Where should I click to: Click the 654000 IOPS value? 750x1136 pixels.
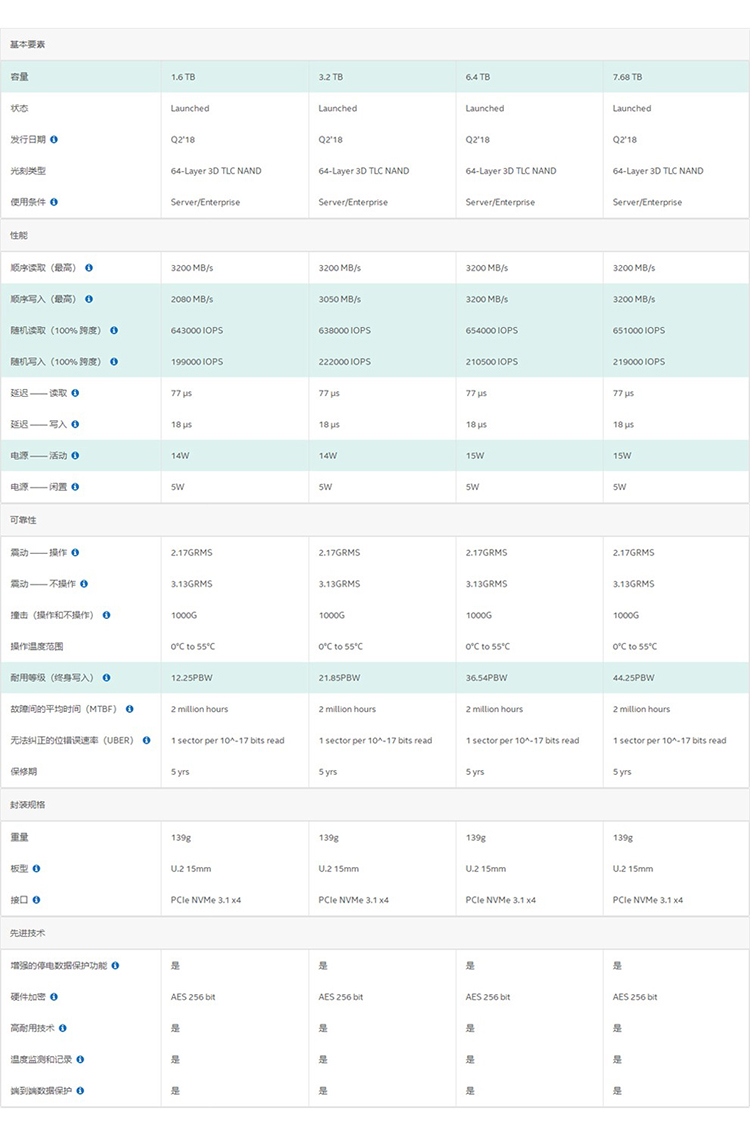point(492,330)
